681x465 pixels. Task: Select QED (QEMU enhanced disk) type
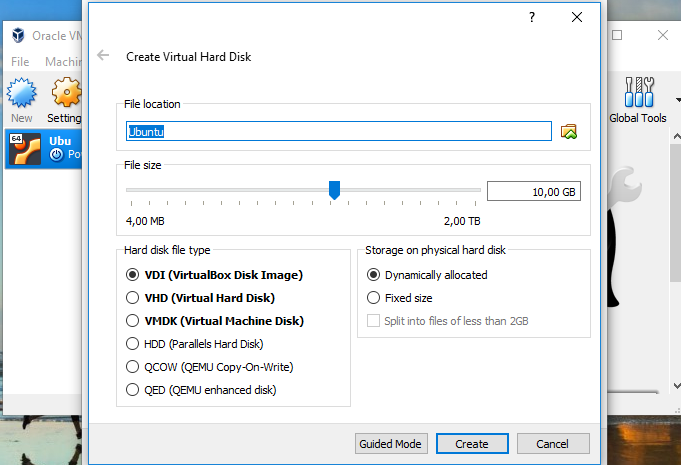pos(201,390)
